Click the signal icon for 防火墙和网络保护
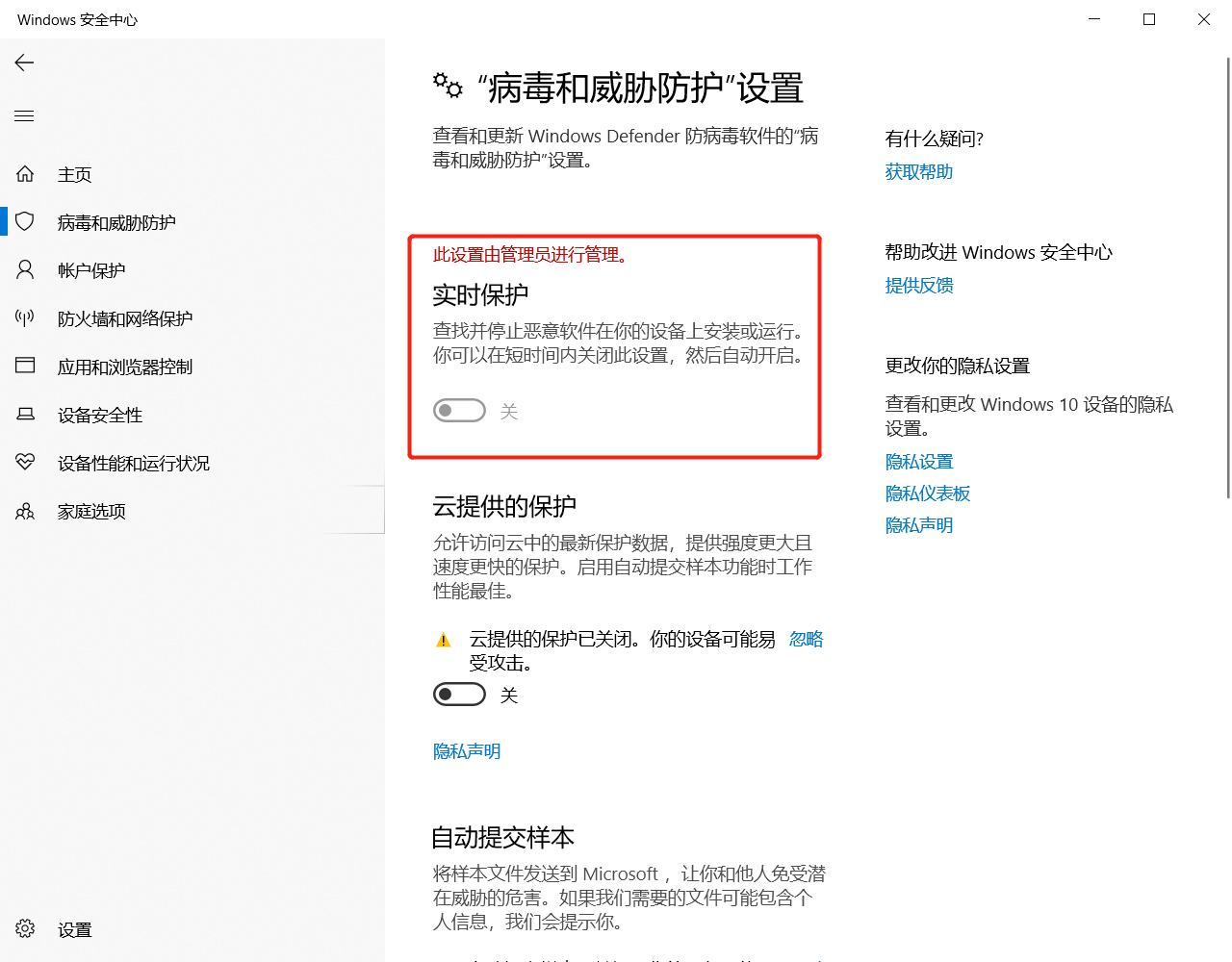 pyautogui.click(x=25, y=317)
